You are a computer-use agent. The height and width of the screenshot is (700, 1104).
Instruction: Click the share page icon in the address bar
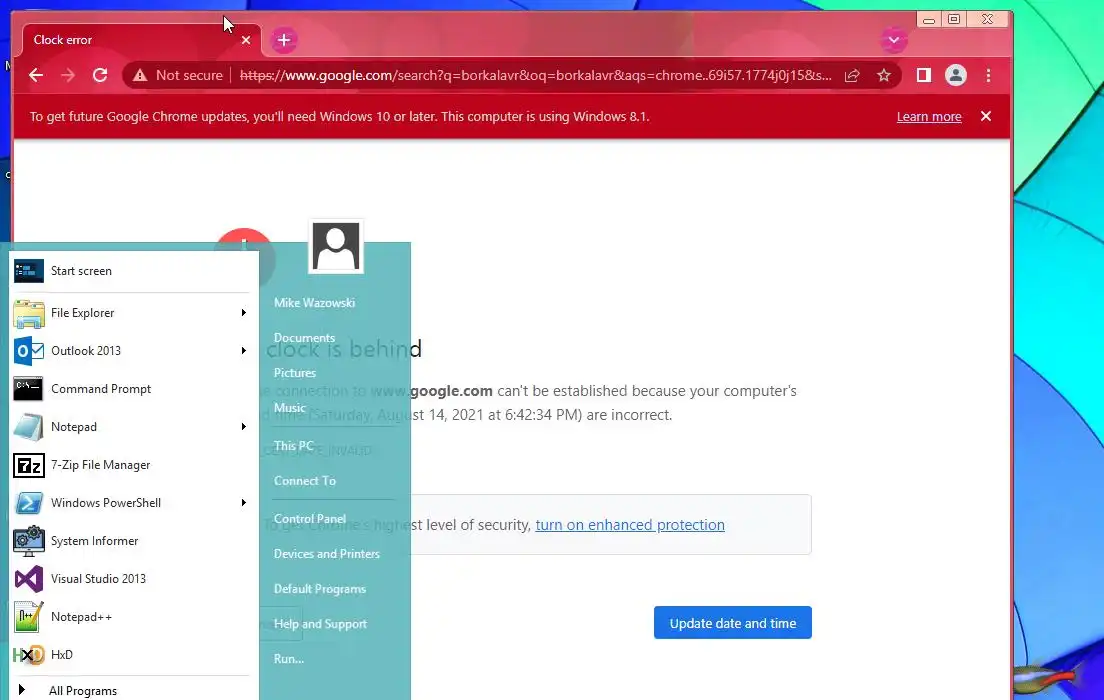tap(852, 75)
